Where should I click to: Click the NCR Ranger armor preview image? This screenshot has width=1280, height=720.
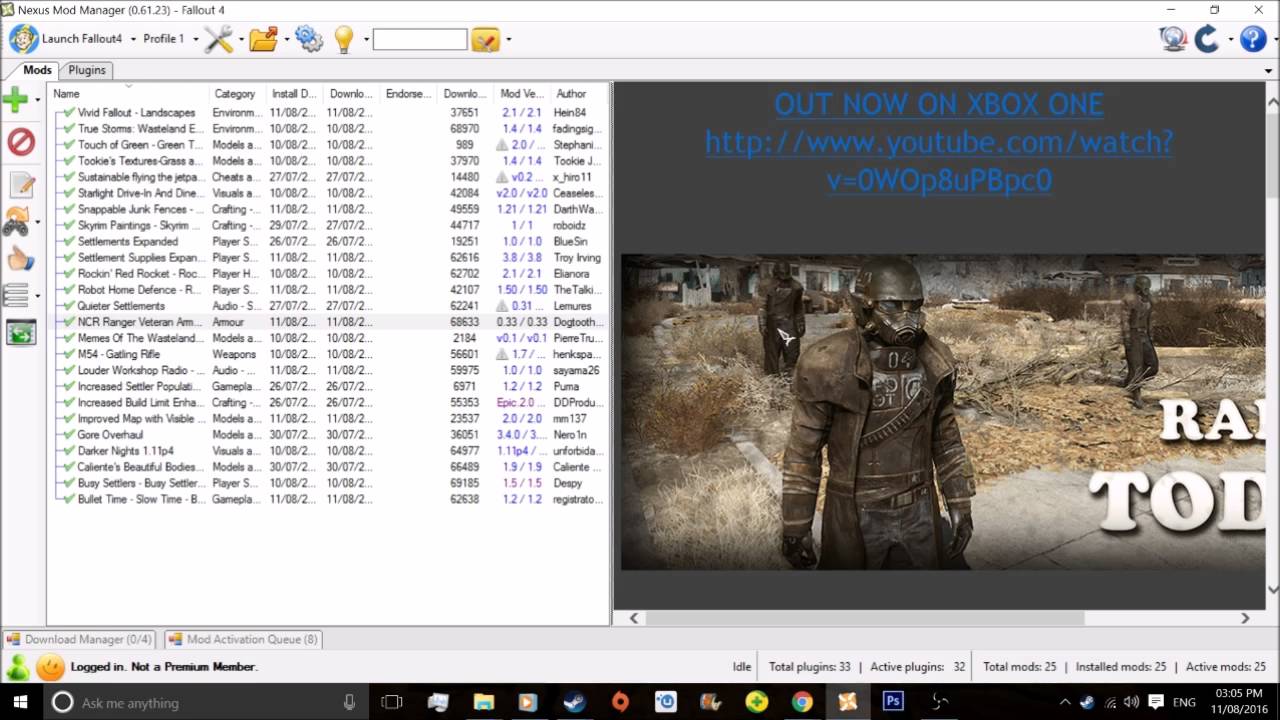click(942, 412)
